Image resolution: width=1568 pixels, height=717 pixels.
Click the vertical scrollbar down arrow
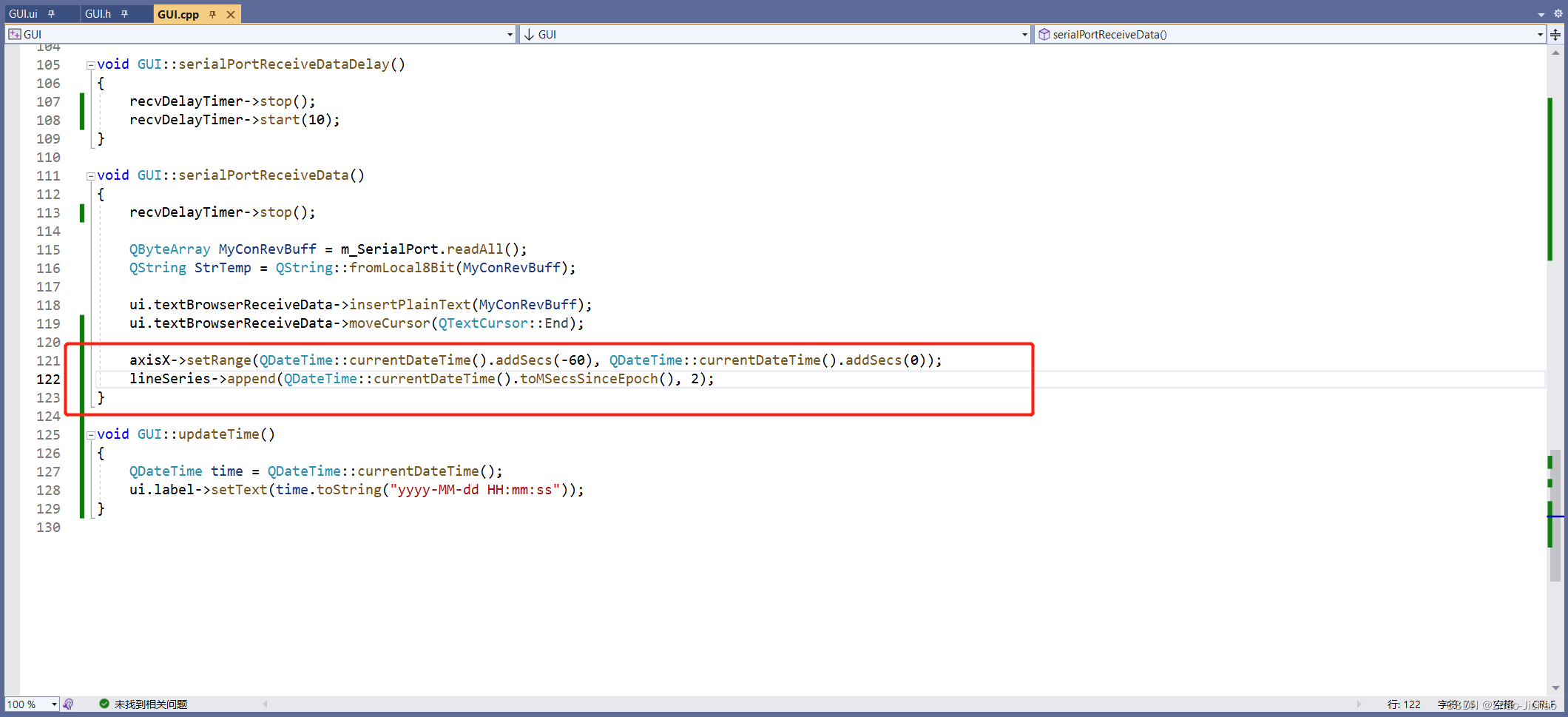click(1555, 687)
